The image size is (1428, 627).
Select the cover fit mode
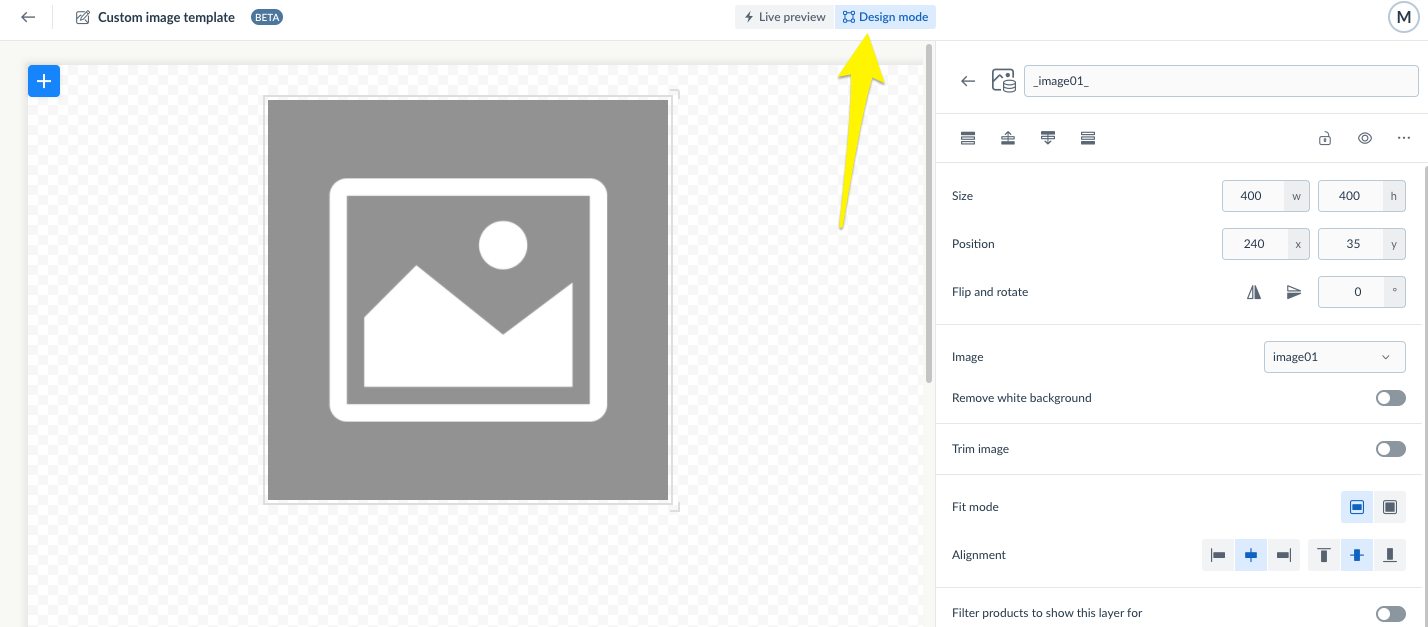[1389, 507]
